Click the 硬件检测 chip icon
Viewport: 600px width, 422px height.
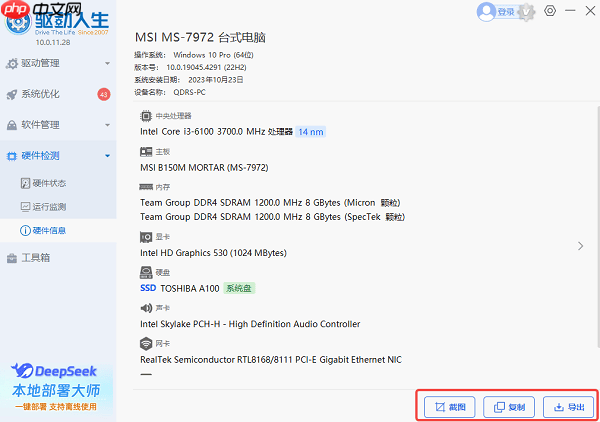click(12, 156)
